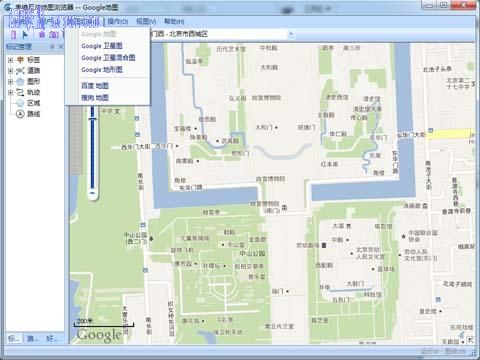Click the 武英殿 label on map

tap(230, 141)
